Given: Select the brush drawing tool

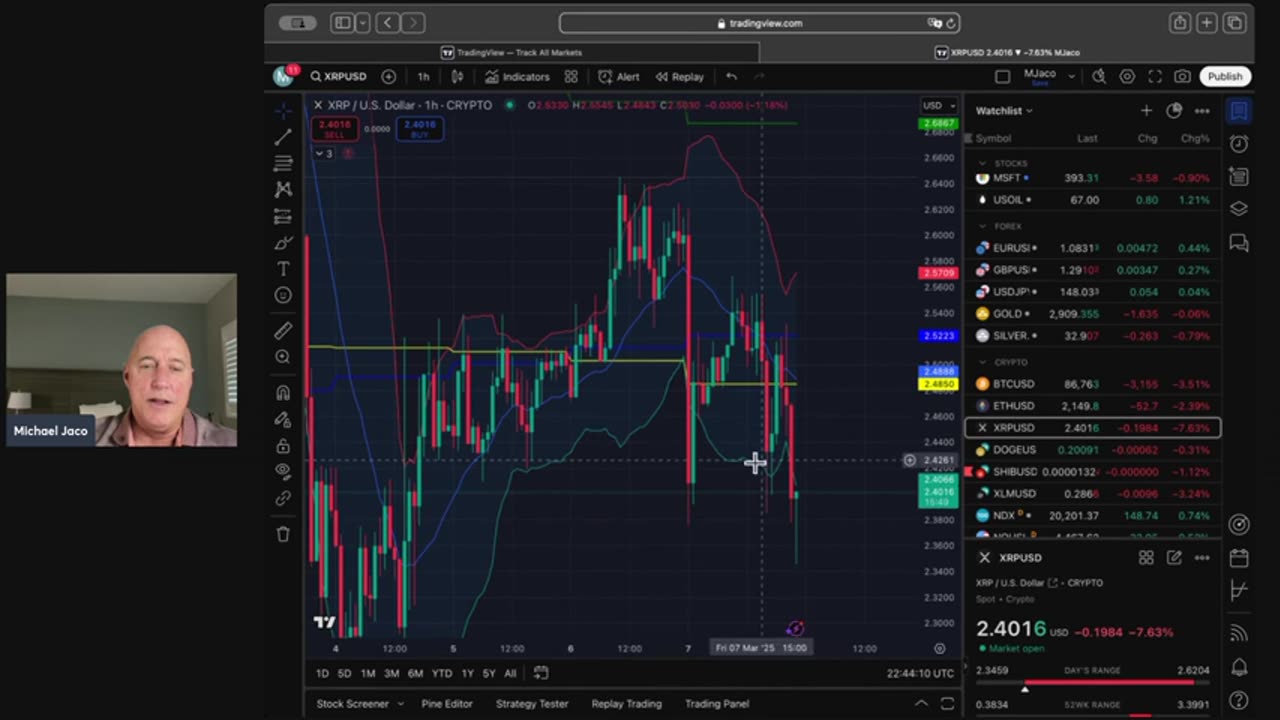Looking at the screenshot, I should [283, 243].
